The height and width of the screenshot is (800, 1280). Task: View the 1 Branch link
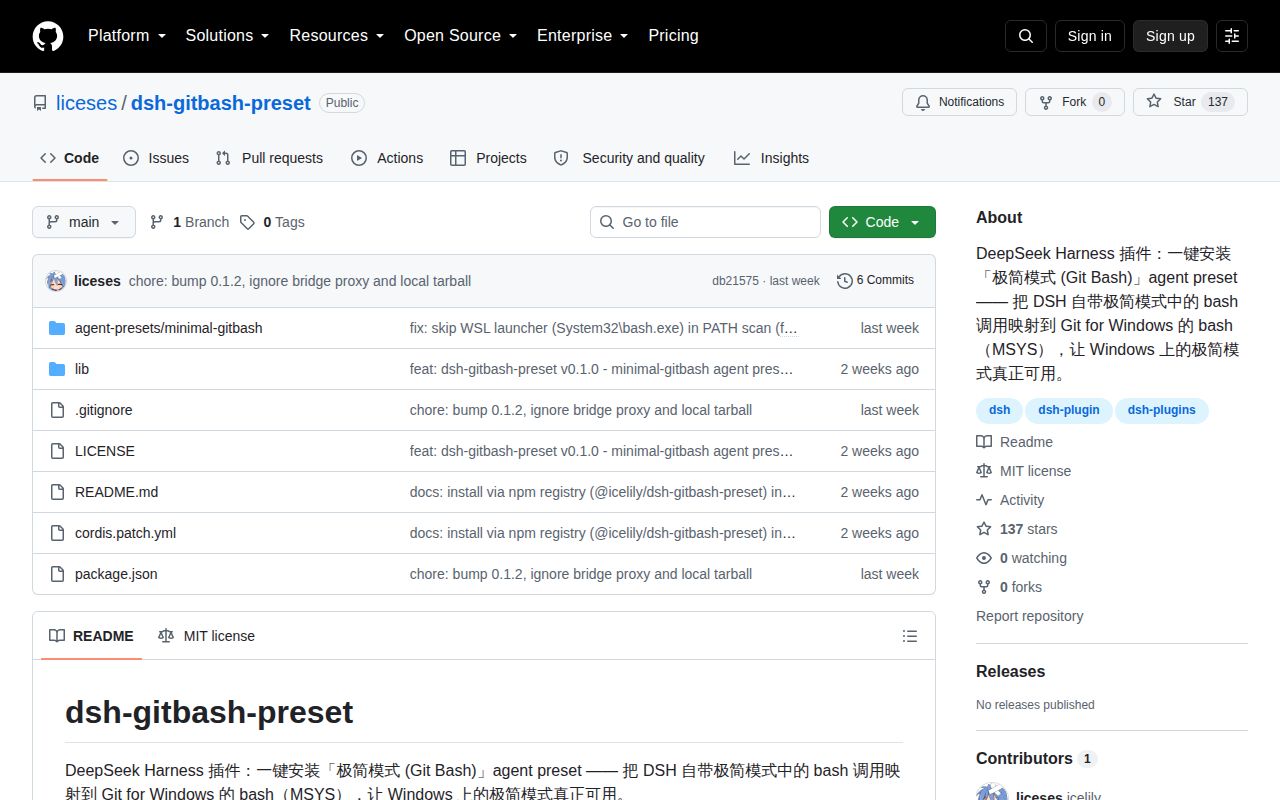[x=189, y=222]
